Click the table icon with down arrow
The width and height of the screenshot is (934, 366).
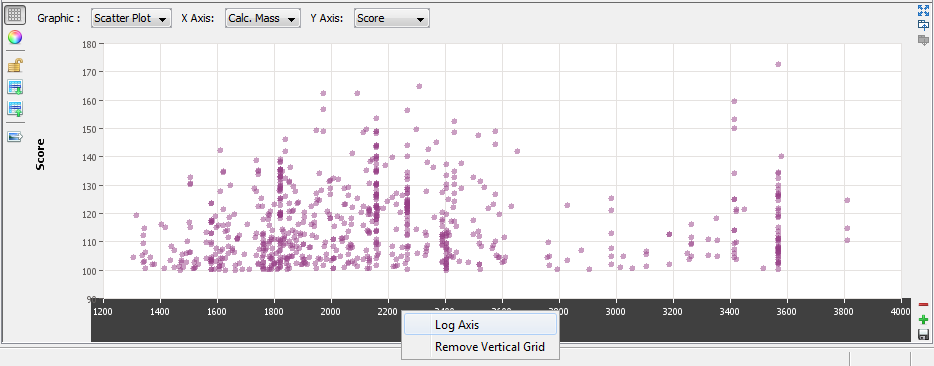[x=15, y=88]
